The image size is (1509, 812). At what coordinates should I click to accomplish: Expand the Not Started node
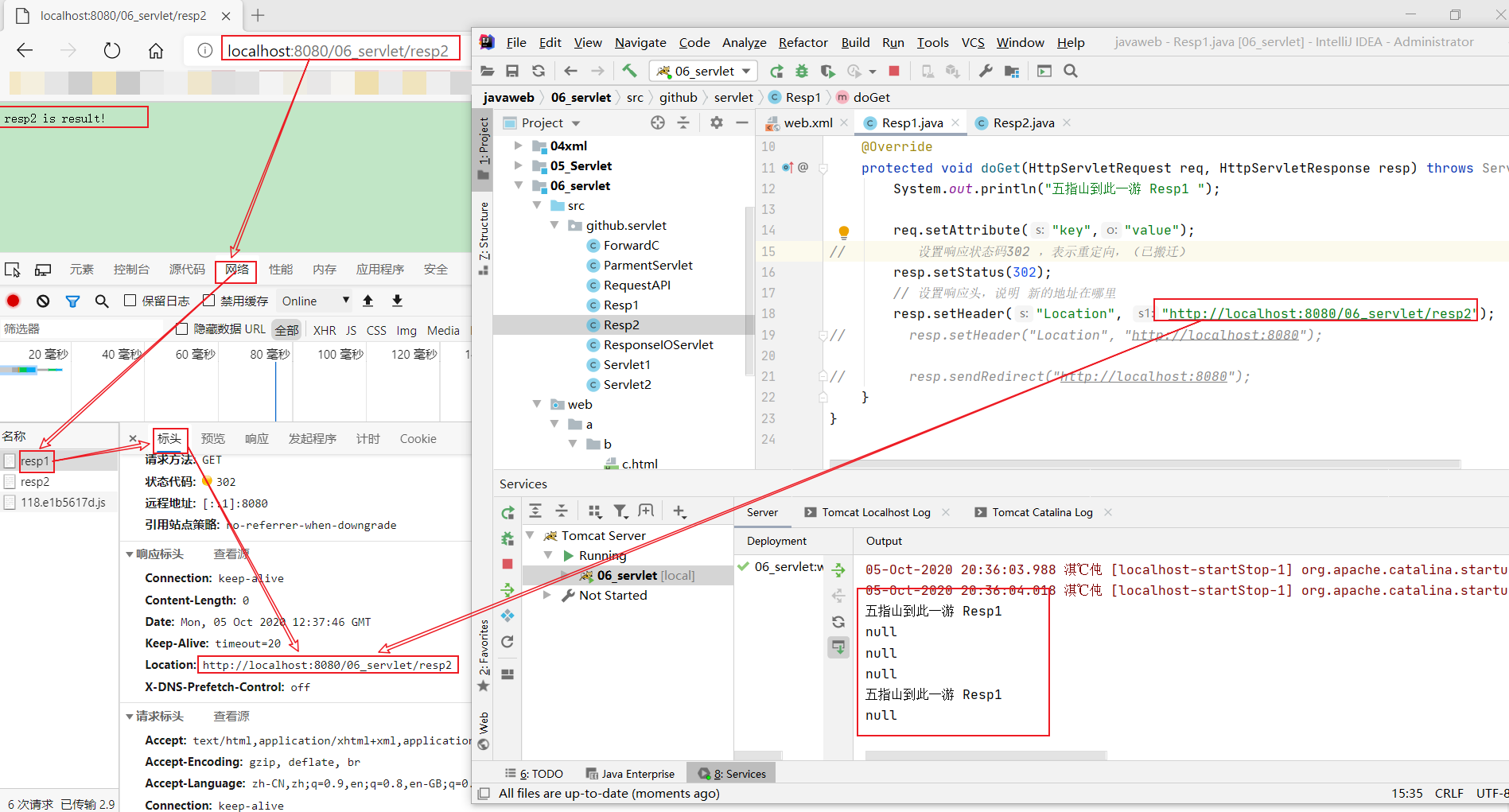pos(548,595)
